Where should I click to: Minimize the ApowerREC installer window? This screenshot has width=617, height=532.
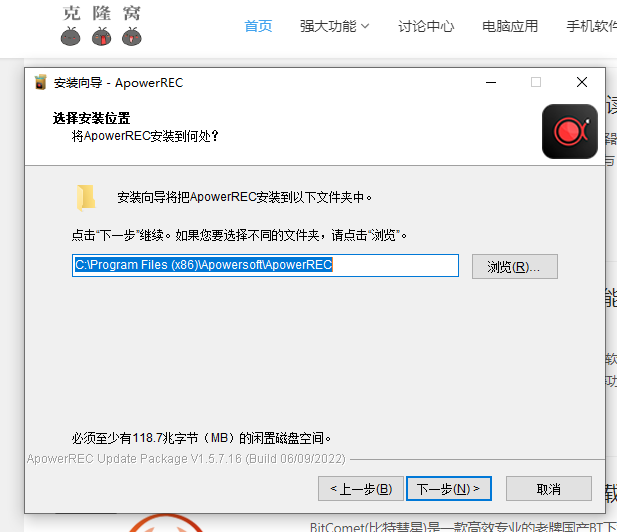click(x=491, y=82)
